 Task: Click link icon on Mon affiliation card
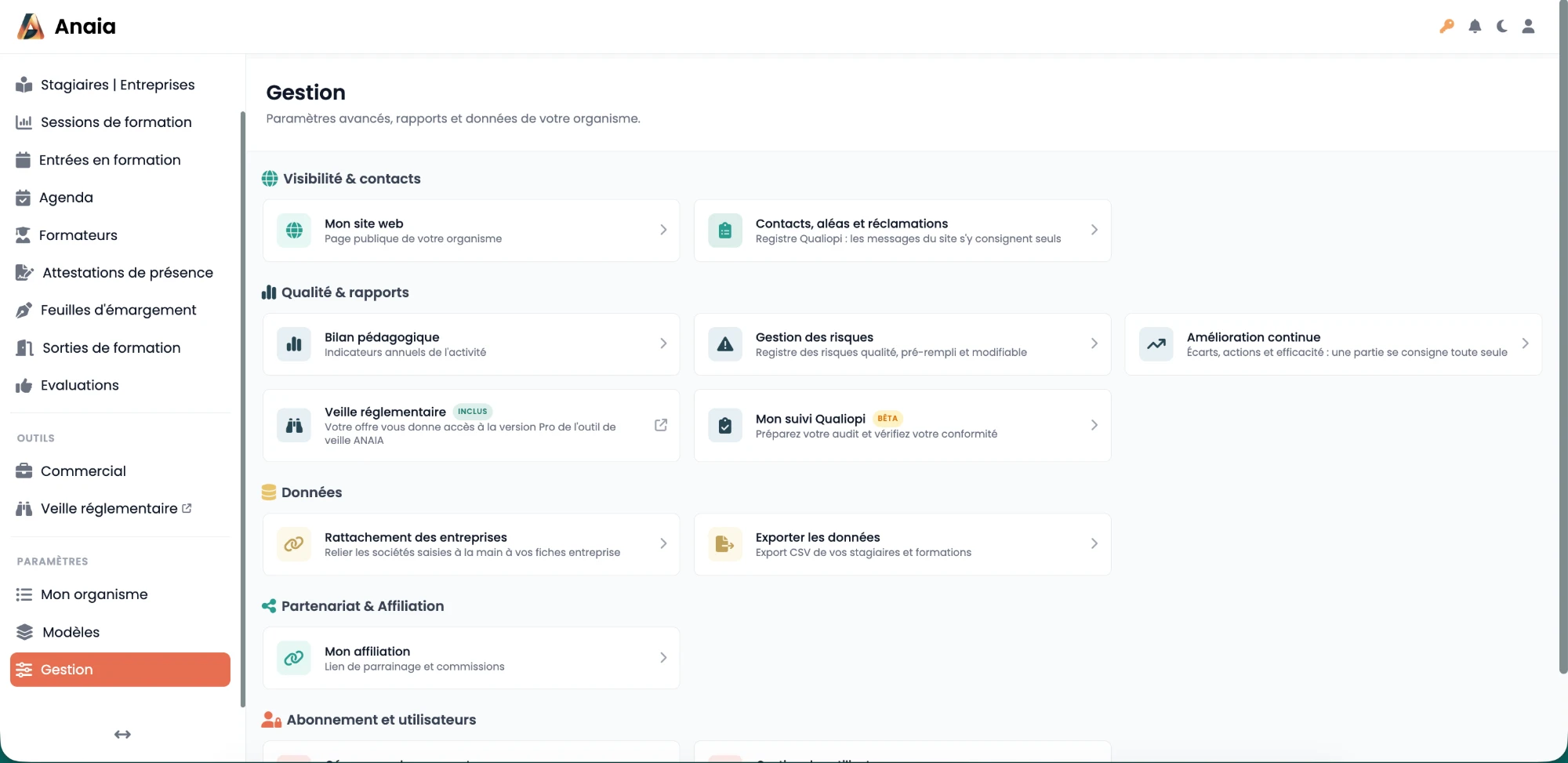click(x=294, y=658)
